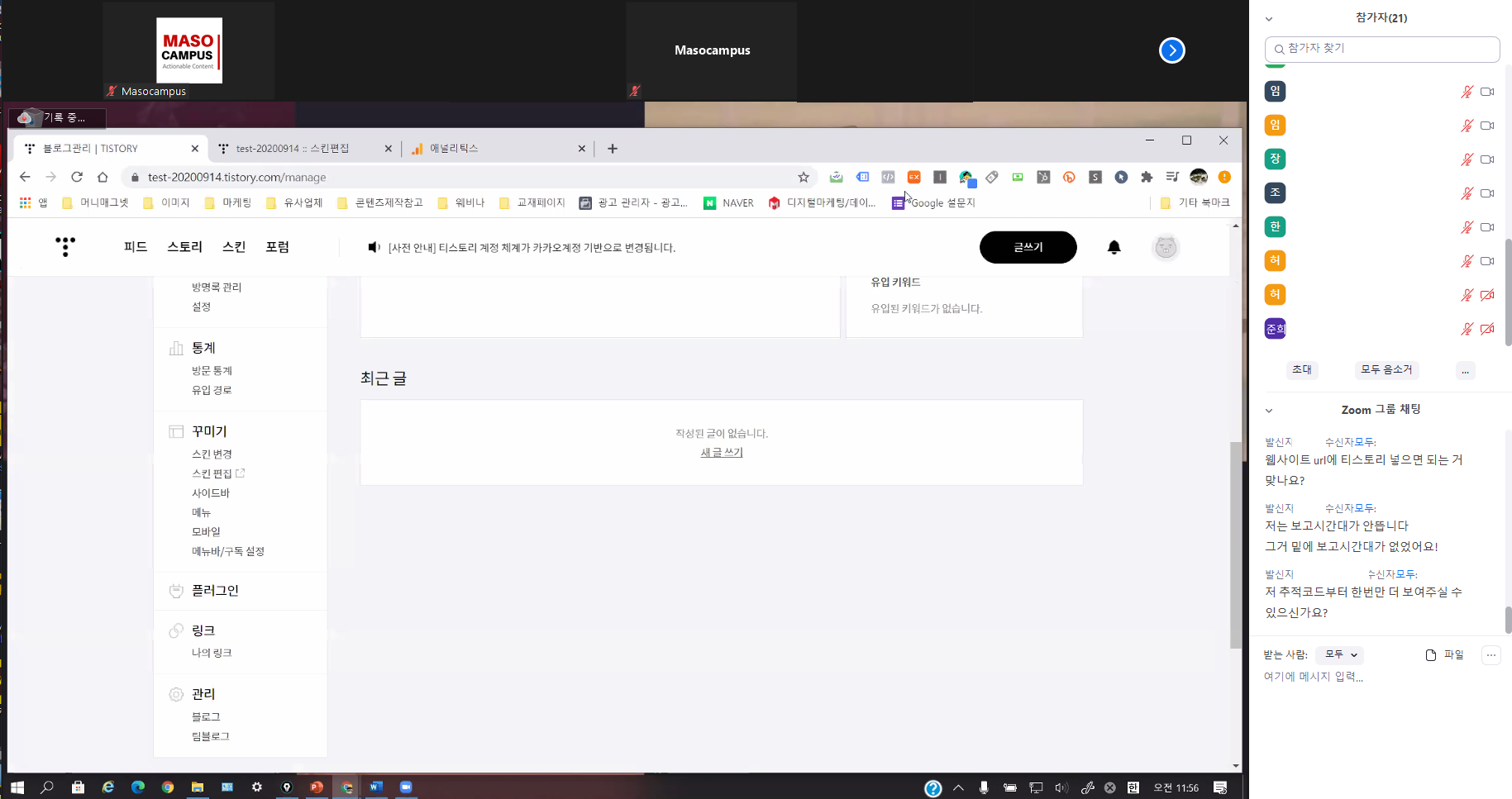
Task: Open the profile avatar menu
Action: pyautogui.click(x=1165, y=247)
